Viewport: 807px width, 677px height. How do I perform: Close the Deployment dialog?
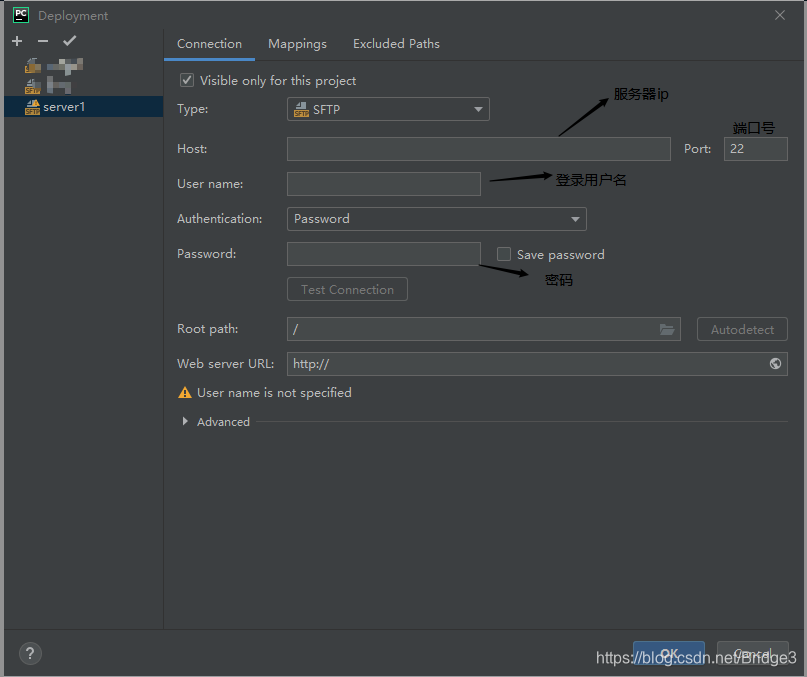point(780,15)
